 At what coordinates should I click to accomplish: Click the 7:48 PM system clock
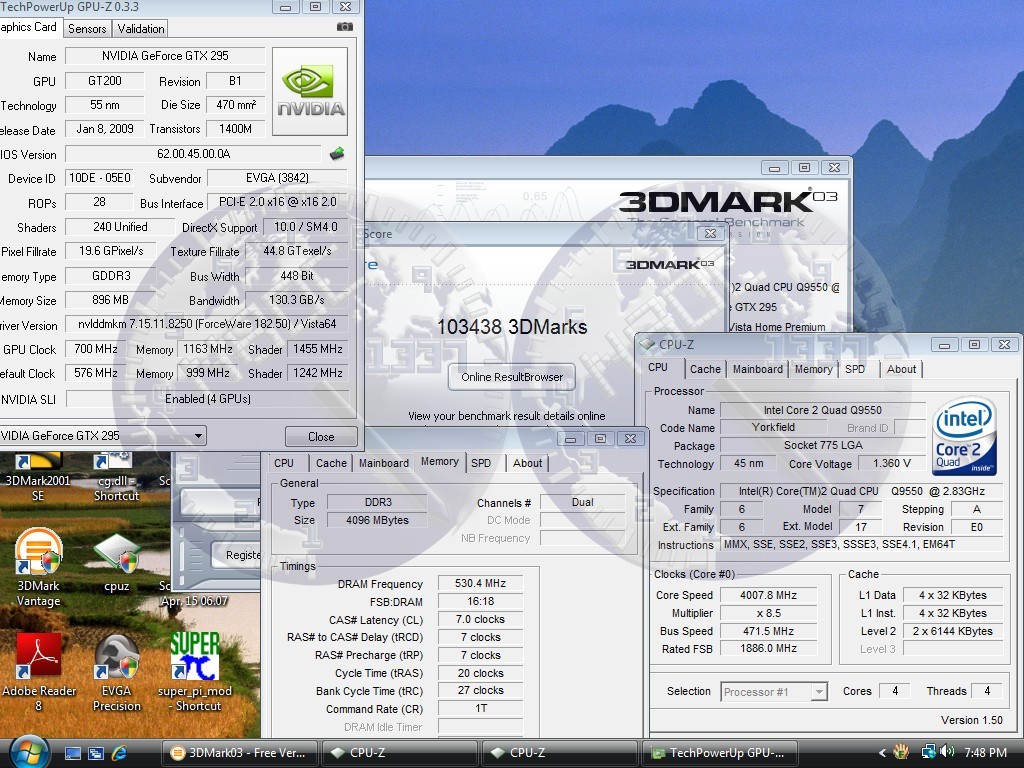[985, 752]
